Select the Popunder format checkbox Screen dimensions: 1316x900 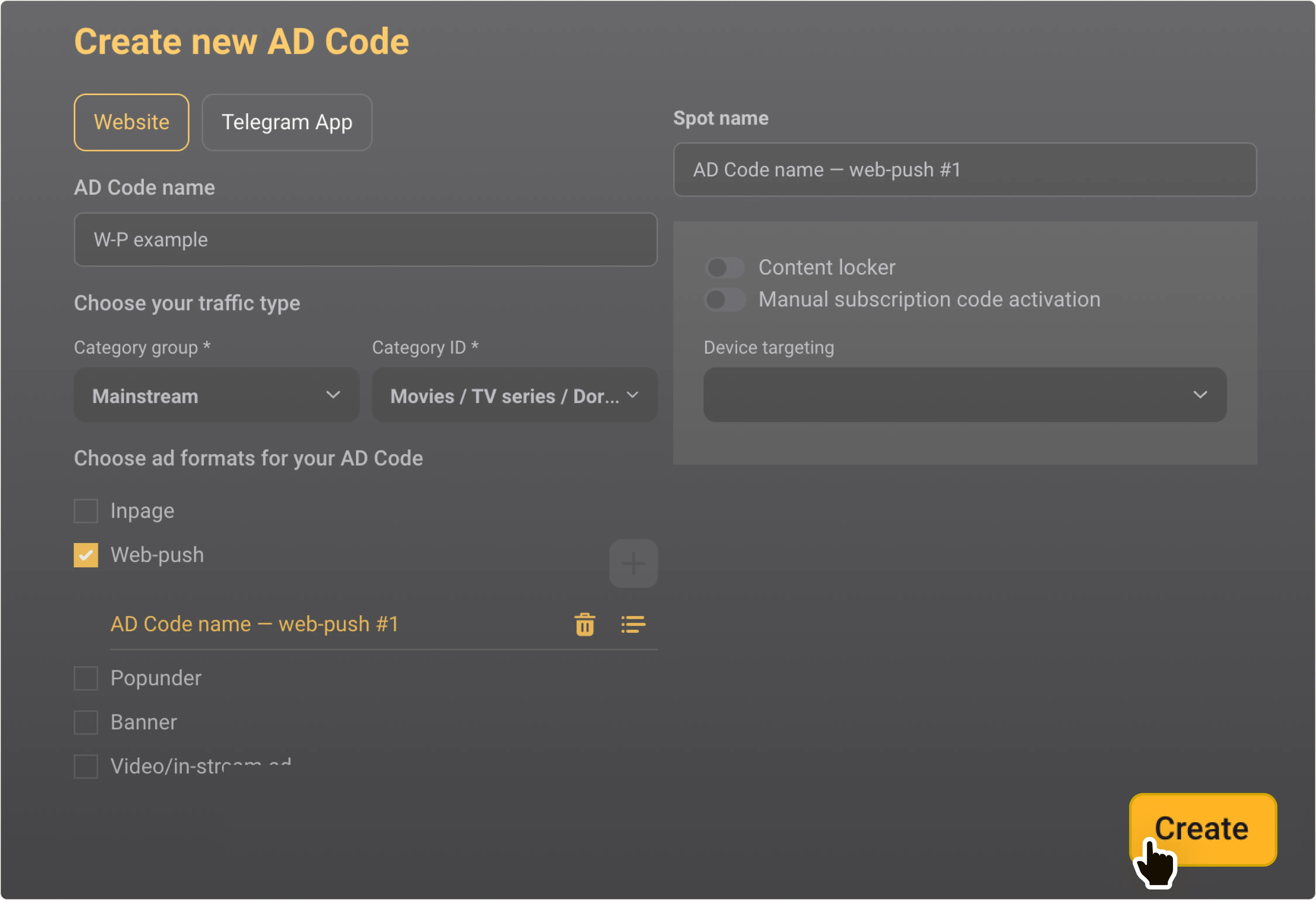86,678
